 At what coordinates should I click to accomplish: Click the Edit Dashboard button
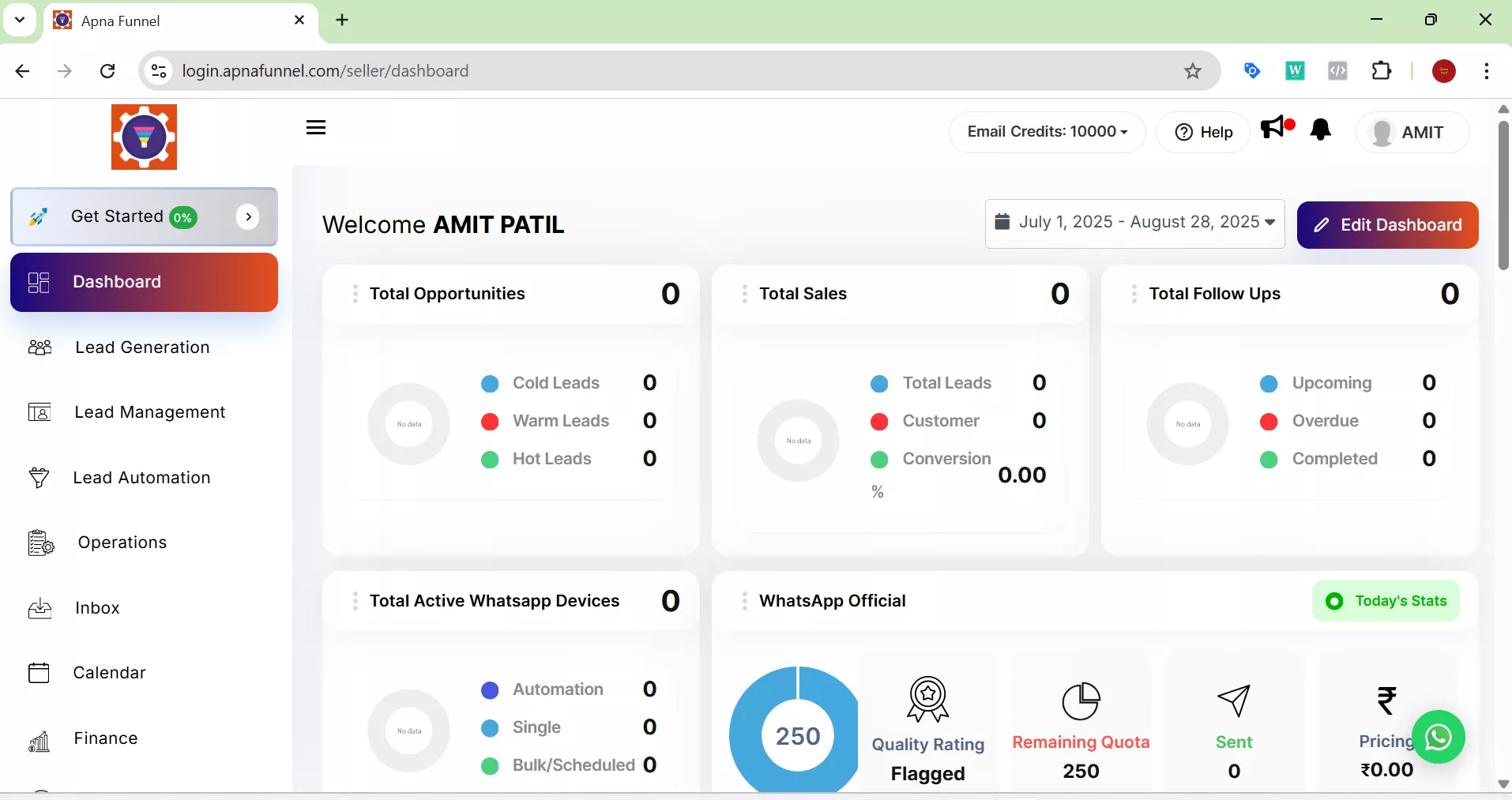tap(1387, 225)
